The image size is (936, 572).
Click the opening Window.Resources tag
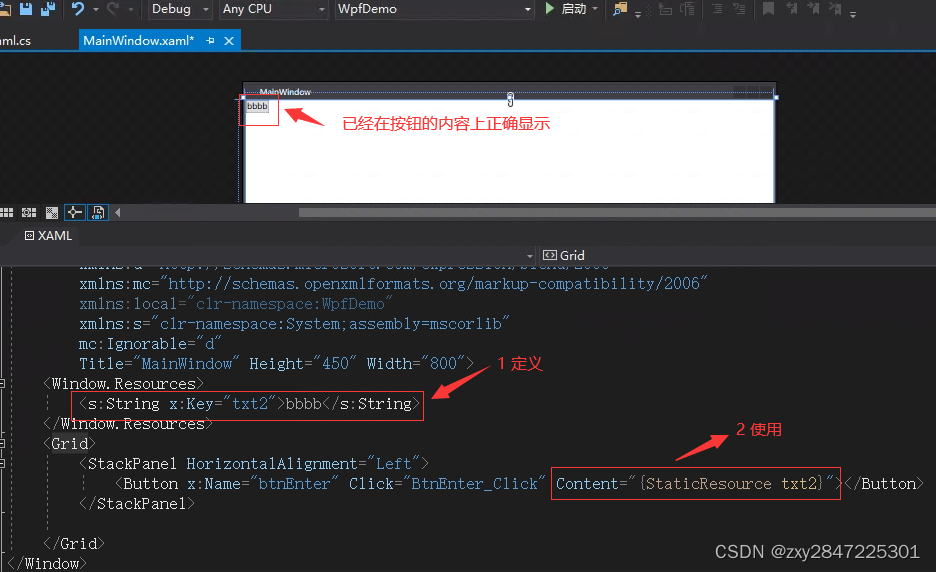coord(124,383)
